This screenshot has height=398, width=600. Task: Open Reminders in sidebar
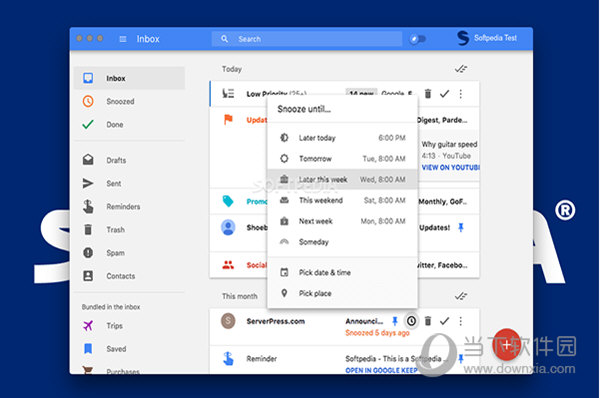pyautogui.click(x=129, y=207)
